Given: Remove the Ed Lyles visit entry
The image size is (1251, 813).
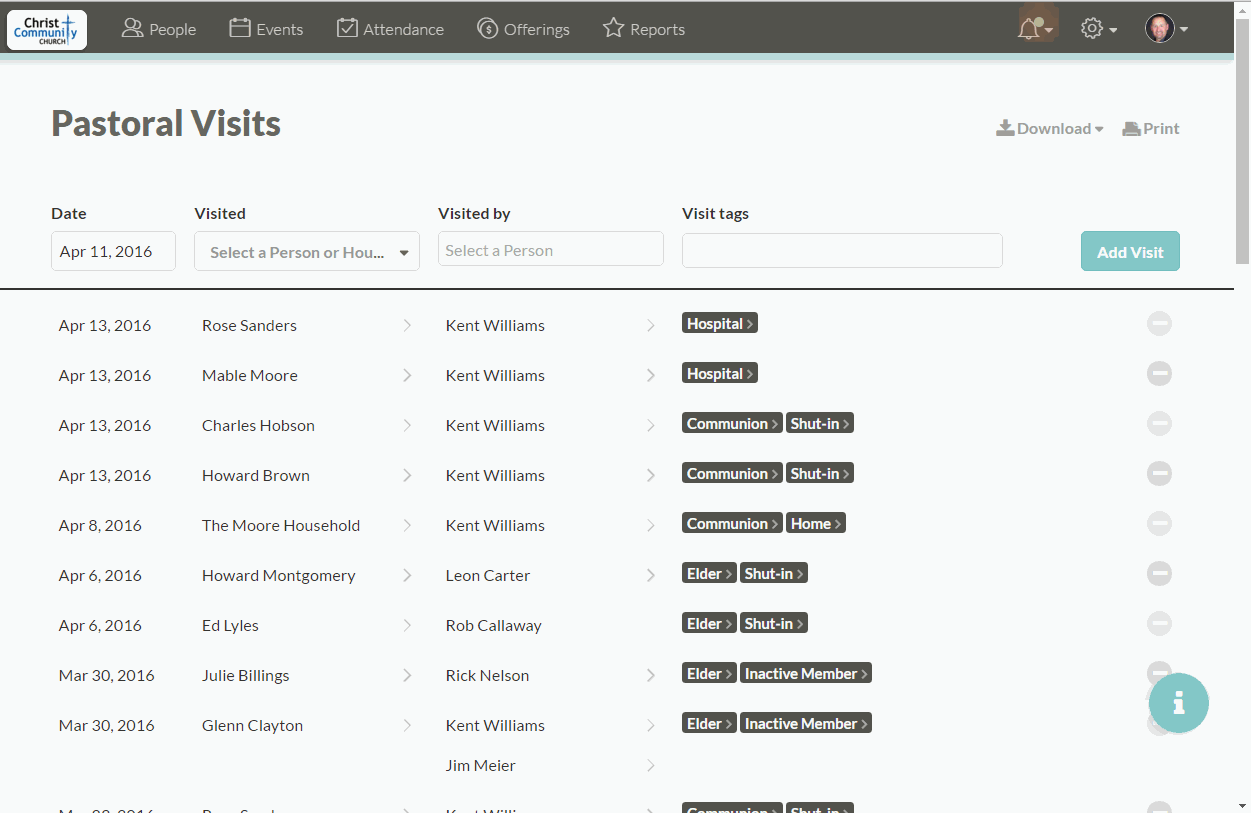Looking at the screenshot, I should 1159,623.
